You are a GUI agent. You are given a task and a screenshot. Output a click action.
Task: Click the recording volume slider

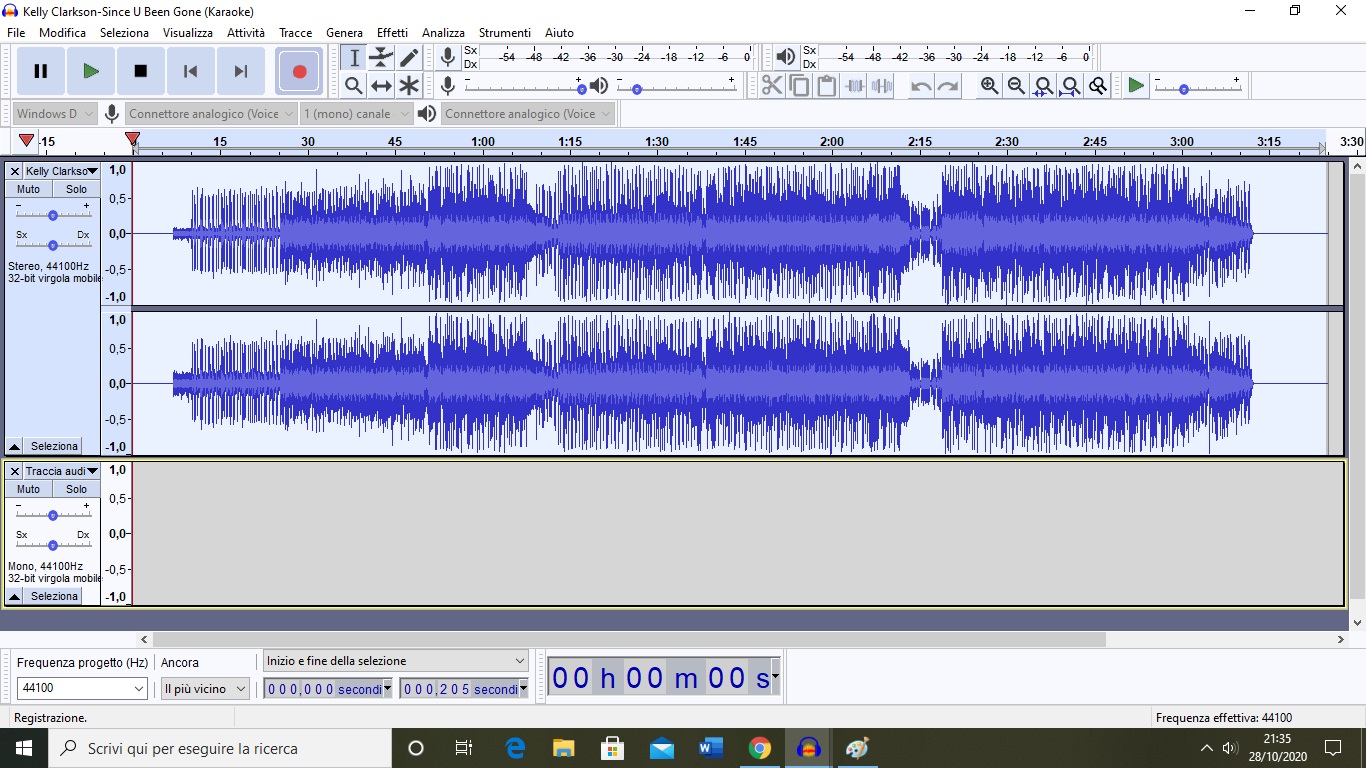pyautogui.click(x=524, y=86)
